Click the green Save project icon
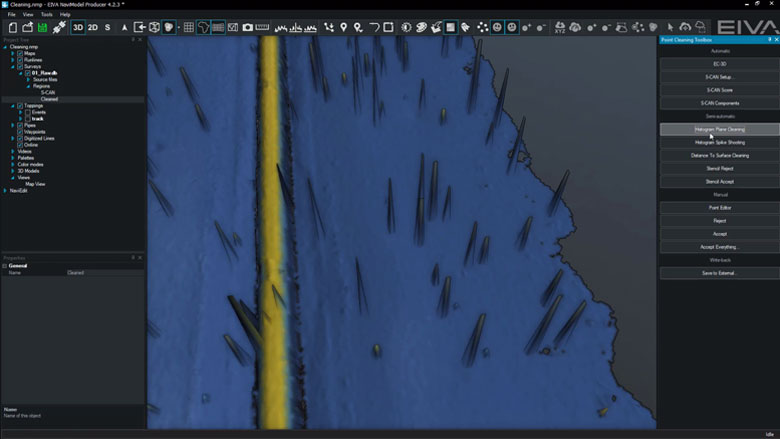Viewport: 780px width, 439px height. 42,27
